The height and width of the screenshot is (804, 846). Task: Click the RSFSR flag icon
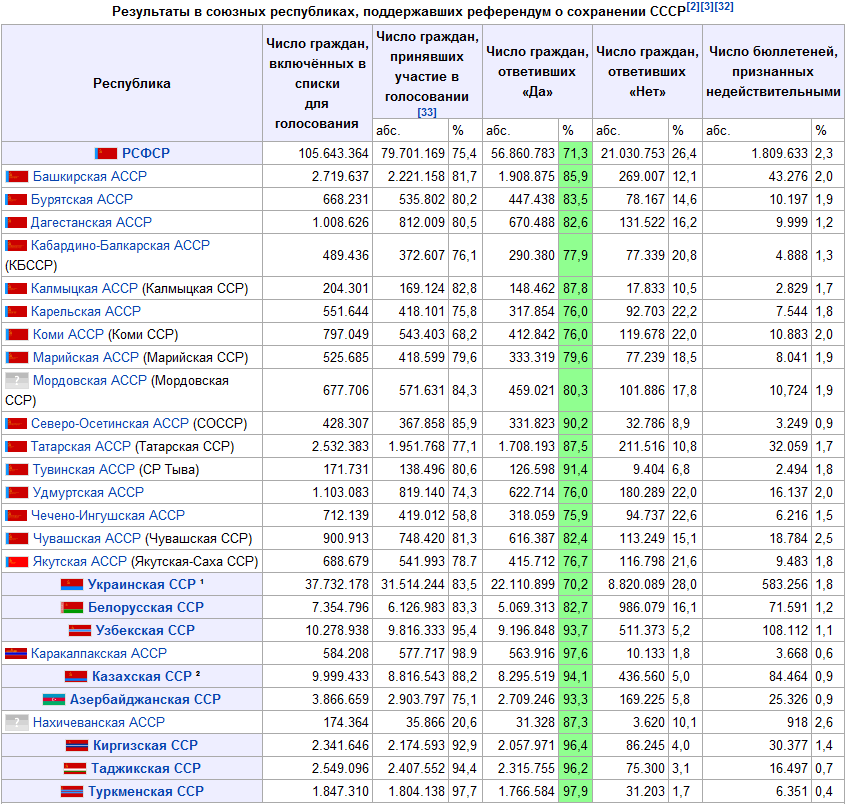point(106,153)
